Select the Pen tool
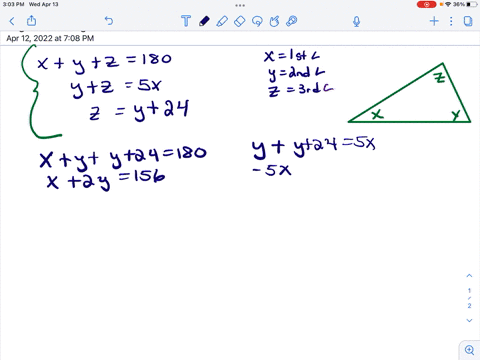This screenshot has width=480, height=360. click(x=204, y=21)
